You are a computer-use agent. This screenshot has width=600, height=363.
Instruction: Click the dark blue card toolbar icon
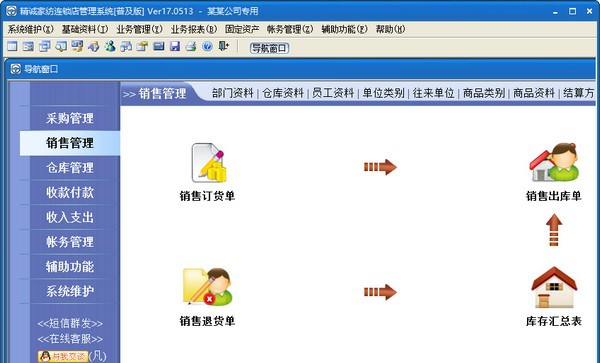[158, 47]
